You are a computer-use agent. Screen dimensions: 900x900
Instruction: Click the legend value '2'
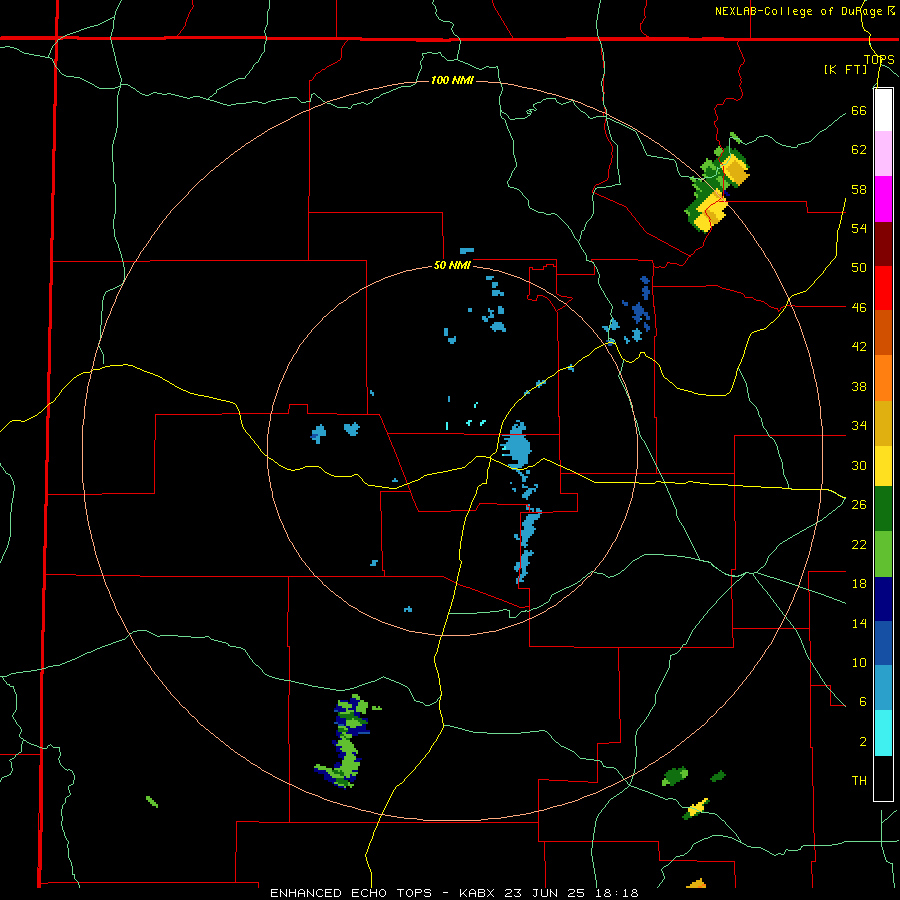[x=863, y=742]
